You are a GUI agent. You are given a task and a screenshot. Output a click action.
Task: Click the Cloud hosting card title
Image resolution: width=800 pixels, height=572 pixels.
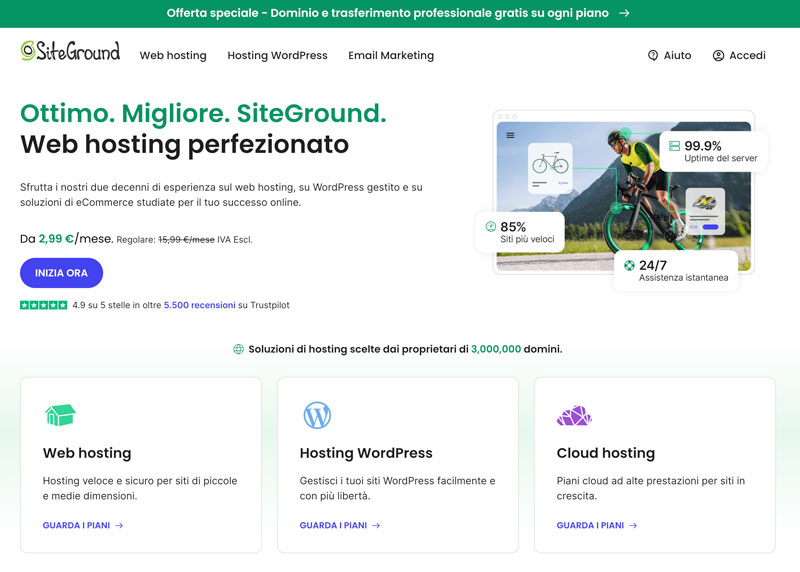606,453
